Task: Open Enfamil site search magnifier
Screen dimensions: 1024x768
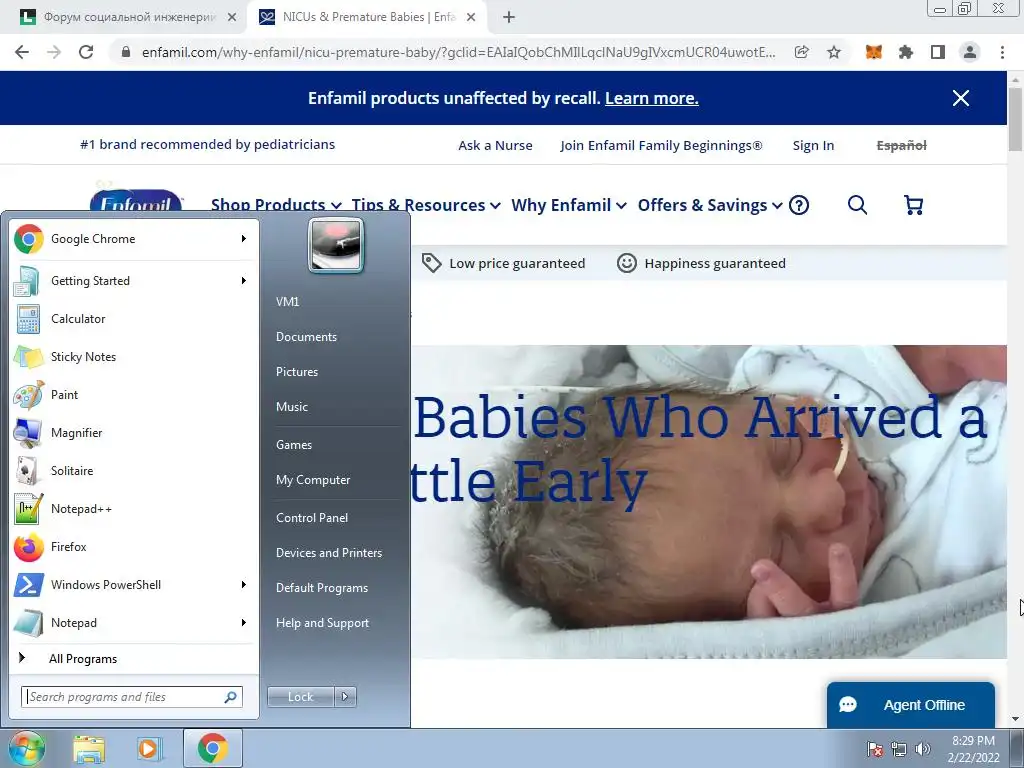Action: [x=857, y=205]
